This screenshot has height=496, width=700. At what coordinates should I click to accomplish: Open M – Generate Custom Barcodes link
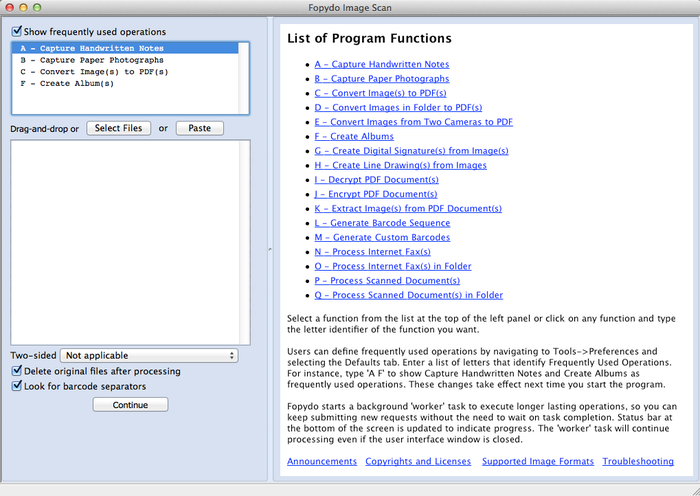pyautogui.click(x=382, y=238)
